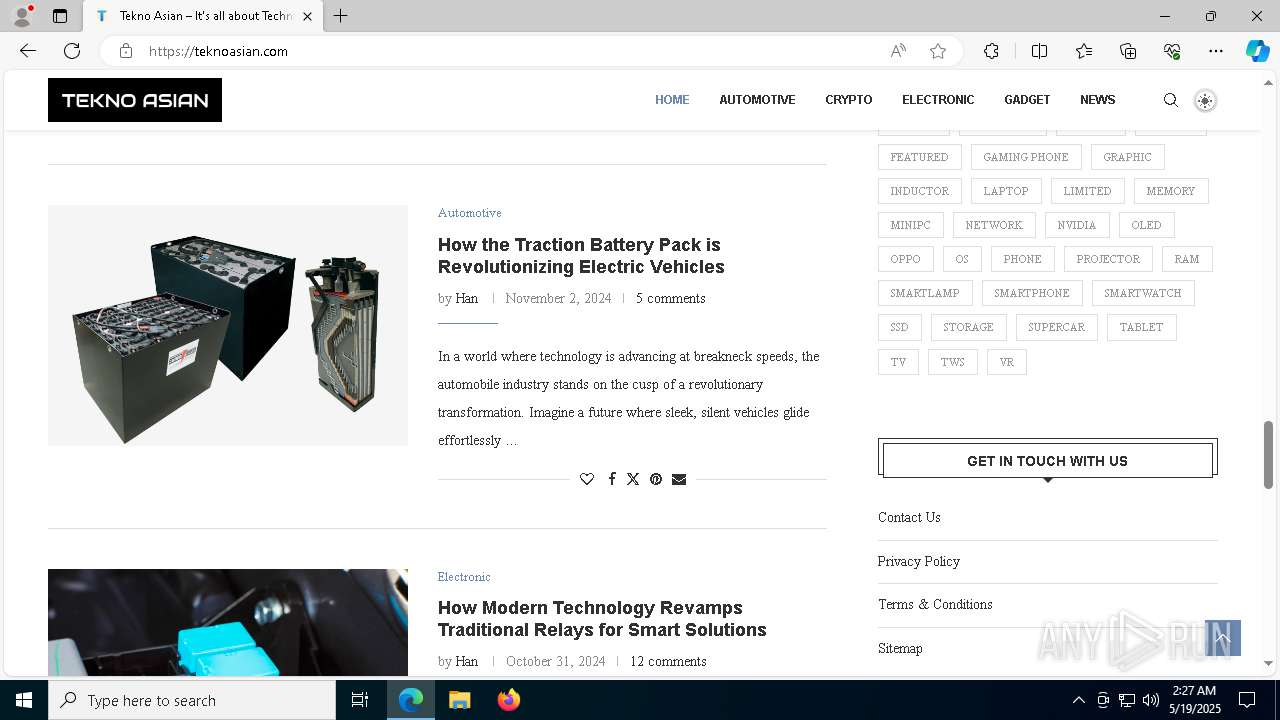This screenshot has width=1280, height=720.
Task: Add this page to favorites
Action: (x=938, y=51)
